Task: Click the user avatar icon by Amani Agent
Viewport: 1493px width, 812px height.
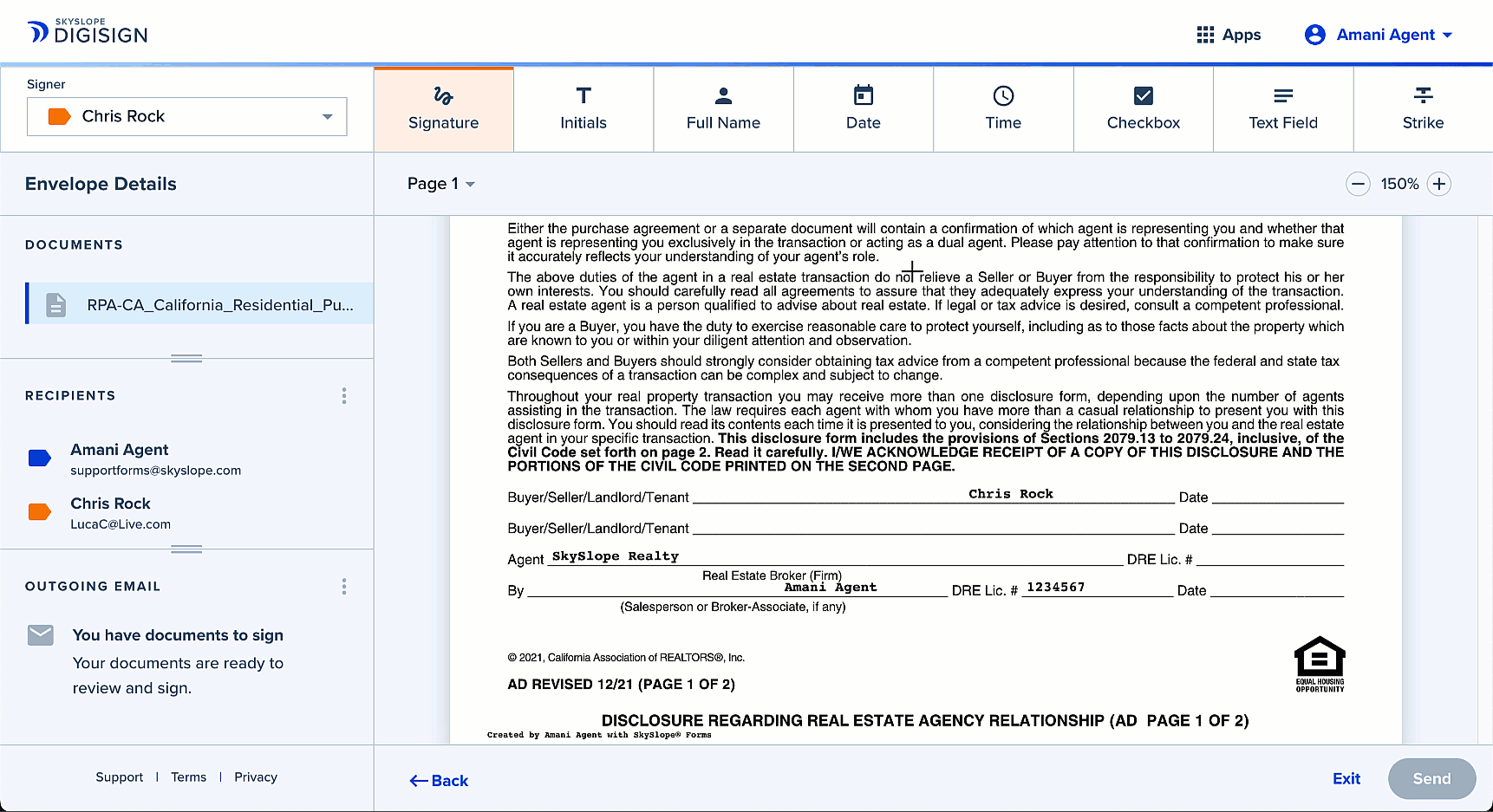Action: coord(1315,35)
